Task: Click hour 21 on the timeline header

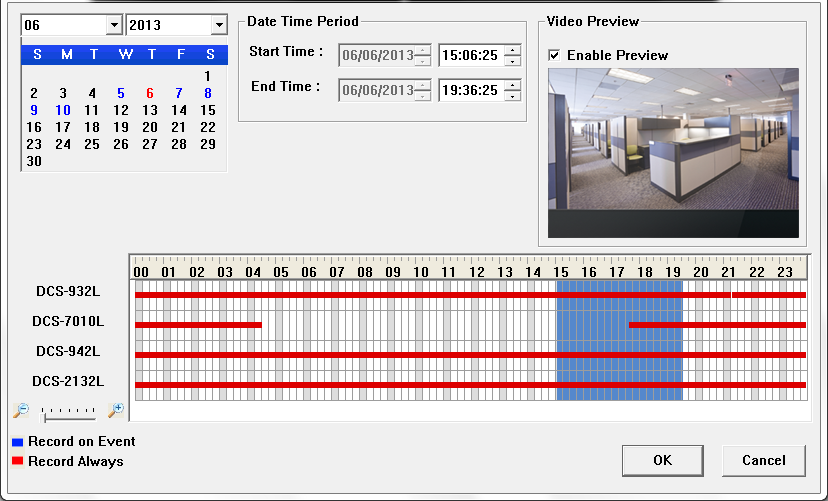Action: click(729, 271)
